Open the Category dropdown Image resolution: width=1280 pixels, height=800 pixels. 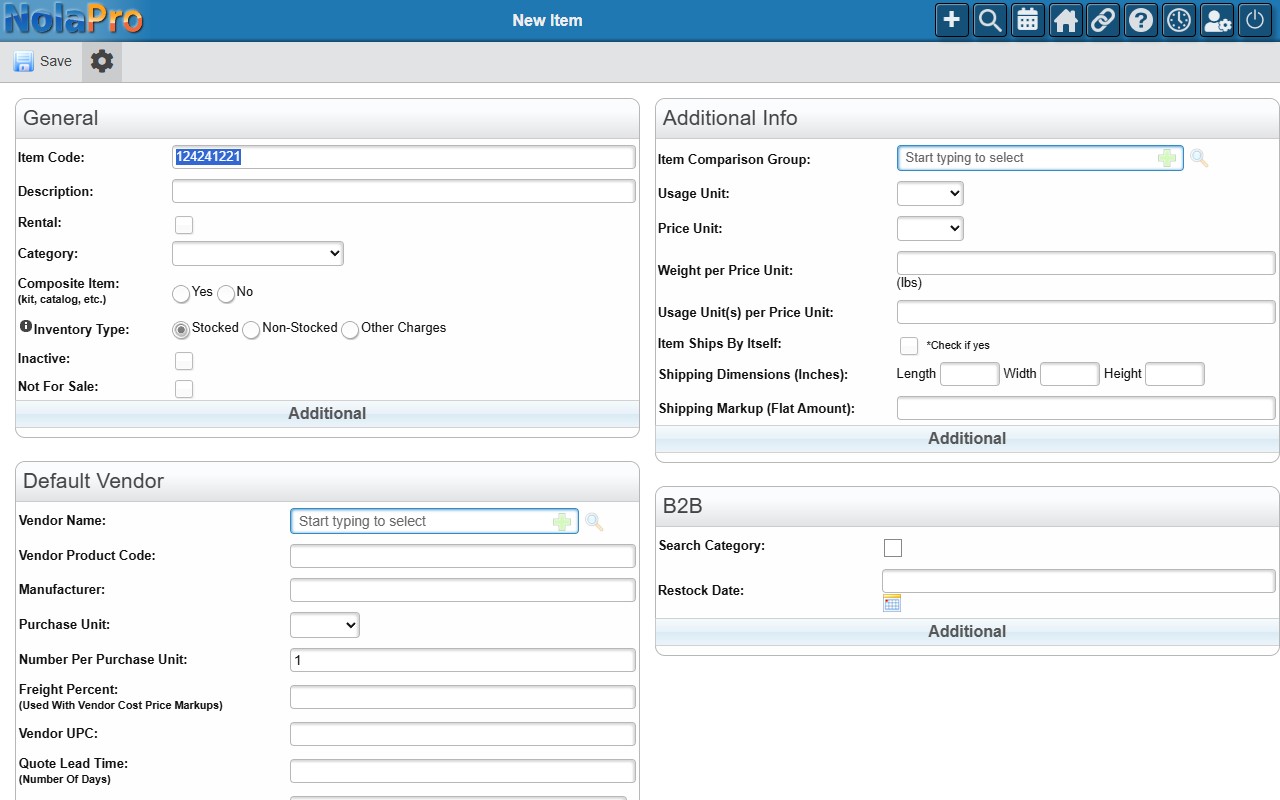click(258, 254)
